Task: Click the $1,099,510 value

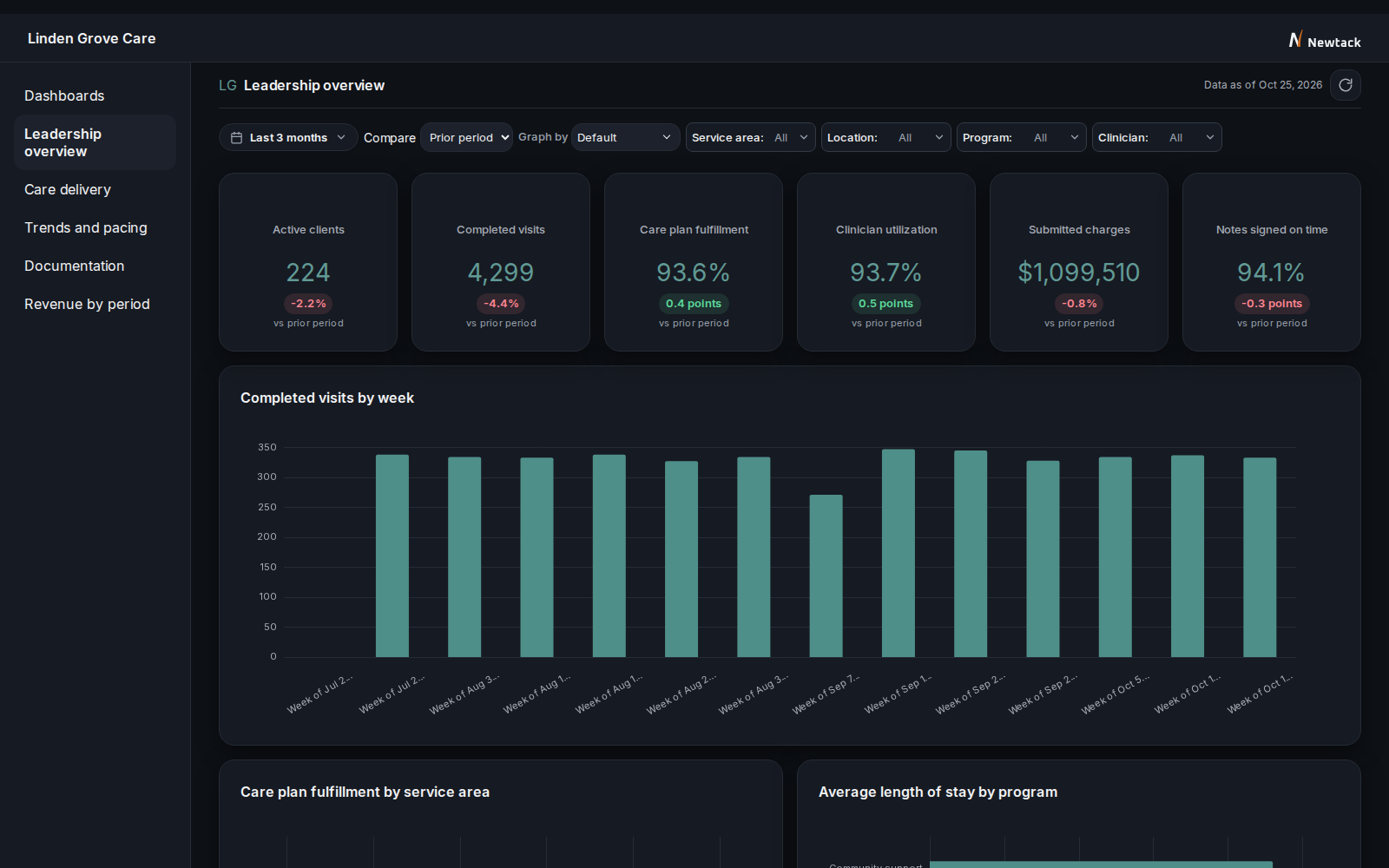Action: (x=1079, y=273)
